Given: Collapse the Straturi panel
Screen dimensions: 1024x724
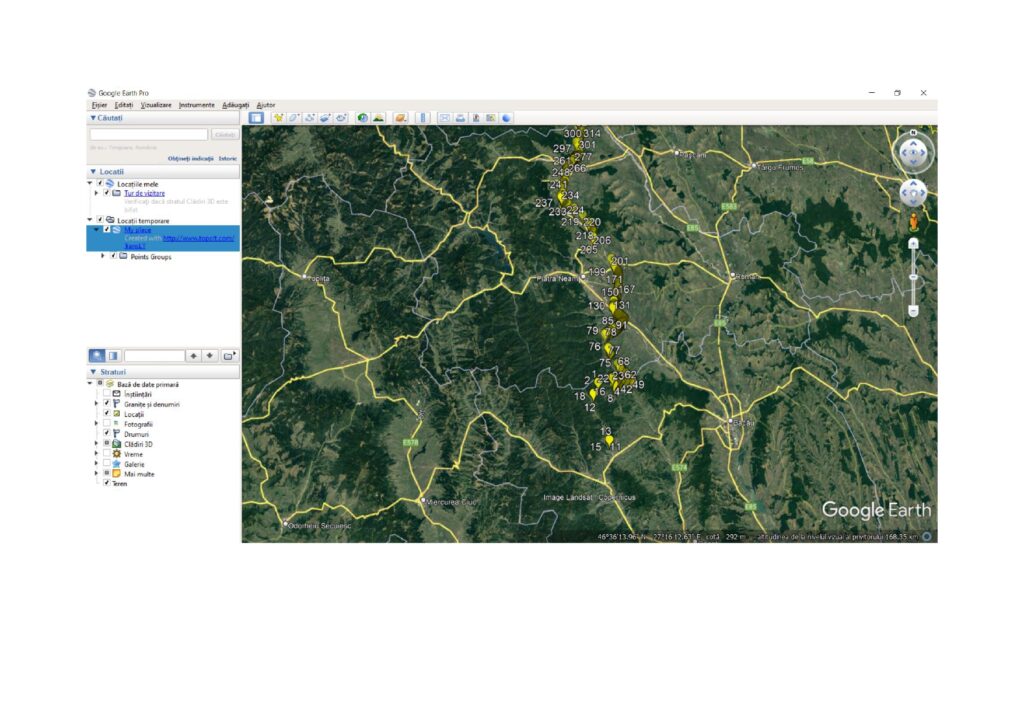Looking at the screenshot, I should coord(93,372).
